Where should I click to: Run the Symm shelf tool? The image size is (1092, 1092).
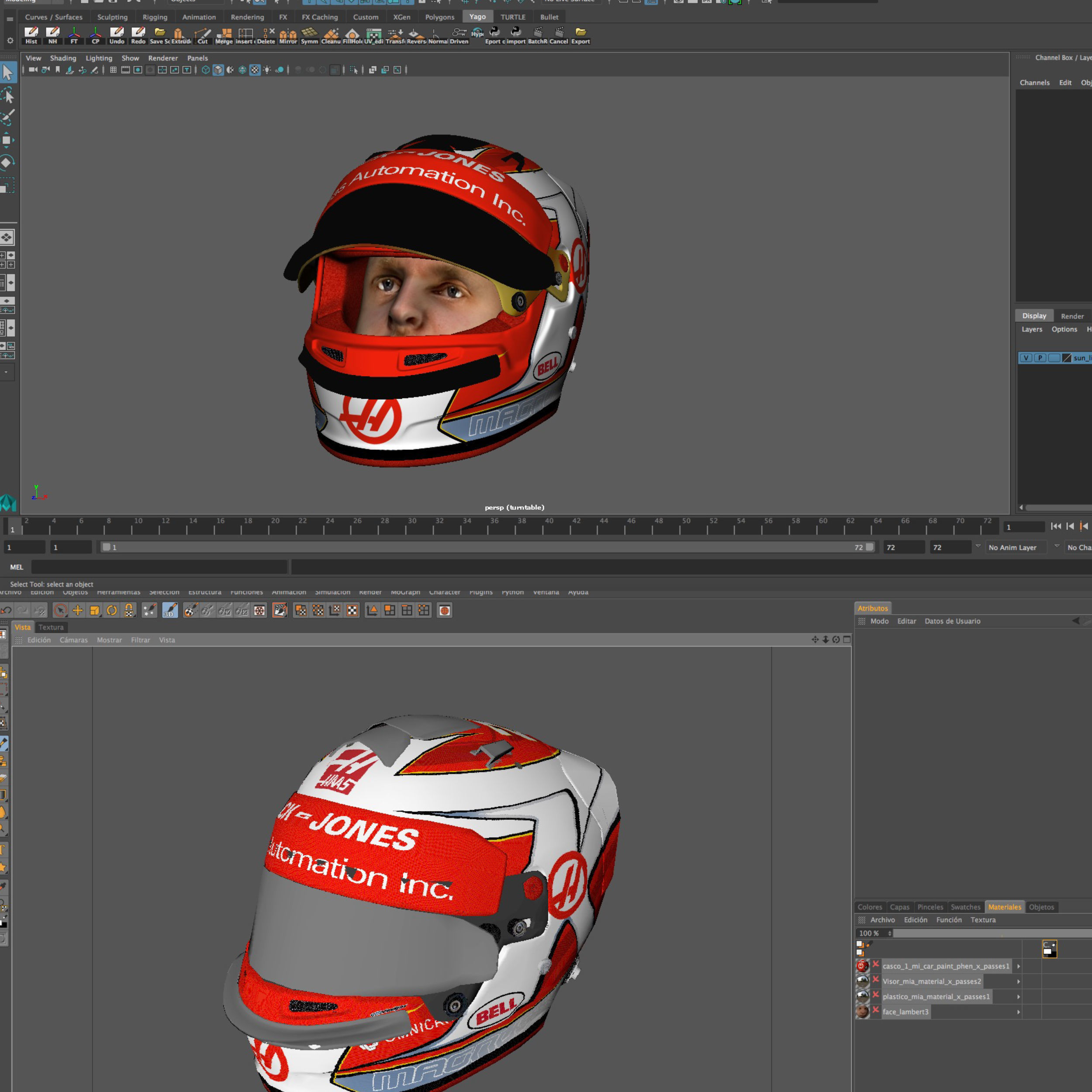309,35
